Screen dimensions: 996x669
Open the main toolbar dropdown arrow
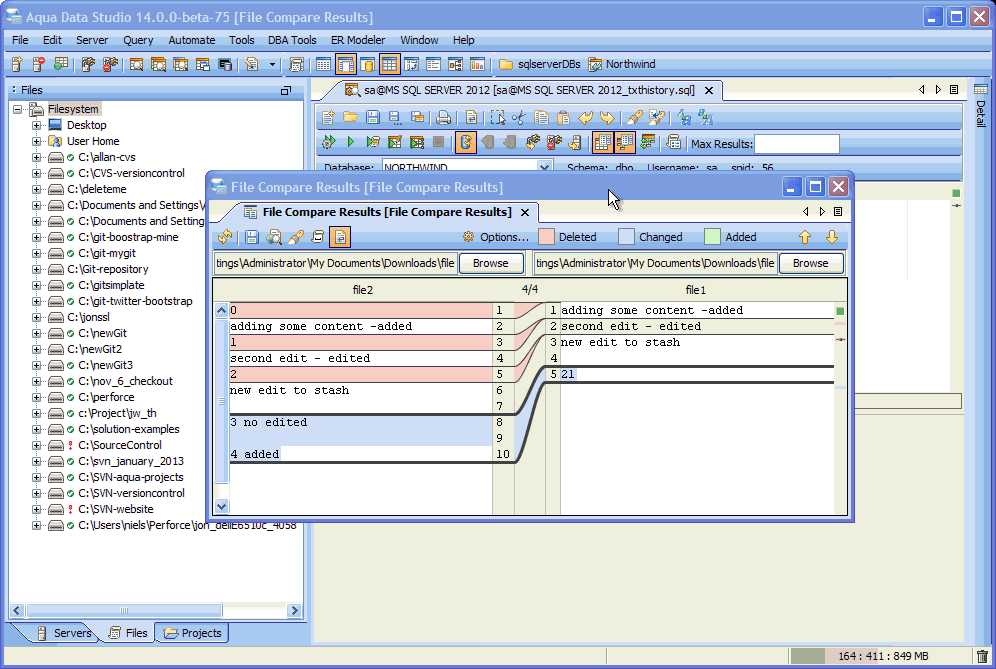coord(272,64)
